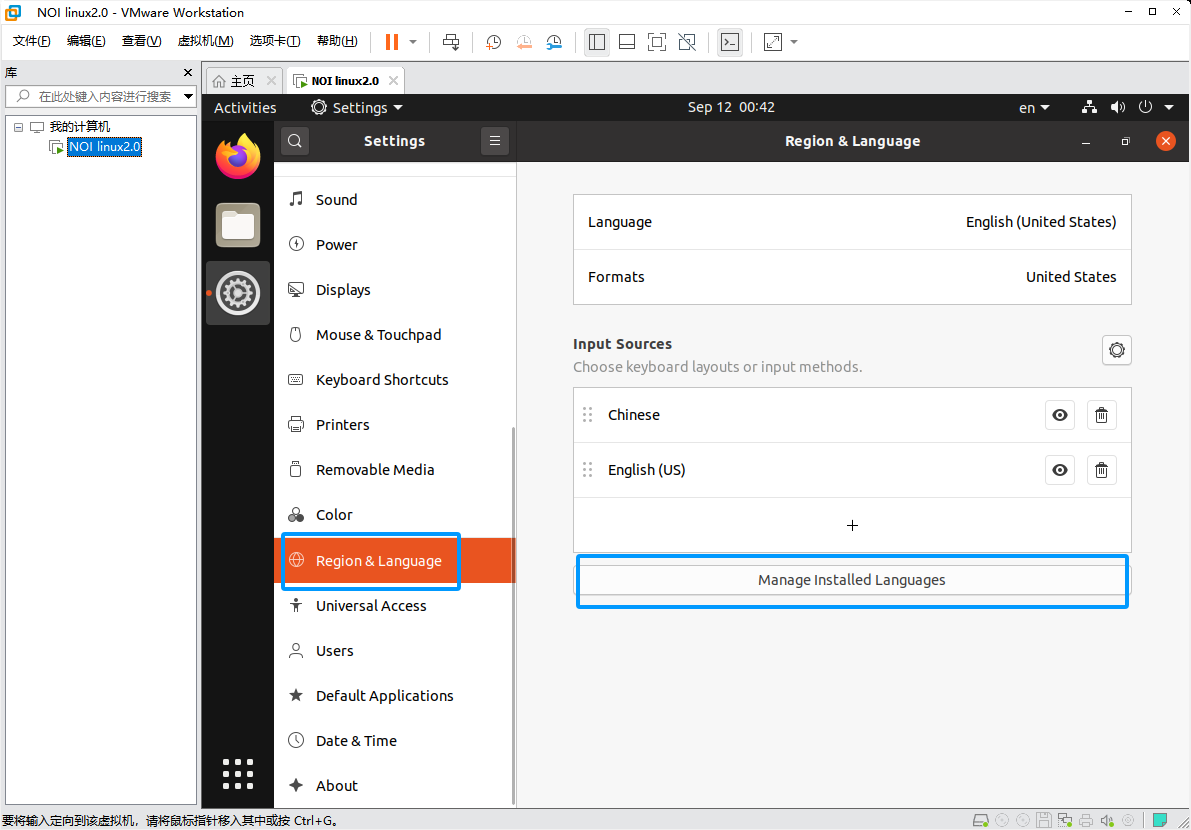The width and height of the screenshot is (1191, 830).
Task: Click the power icon in top bar
Action: tap(1145, 107)
